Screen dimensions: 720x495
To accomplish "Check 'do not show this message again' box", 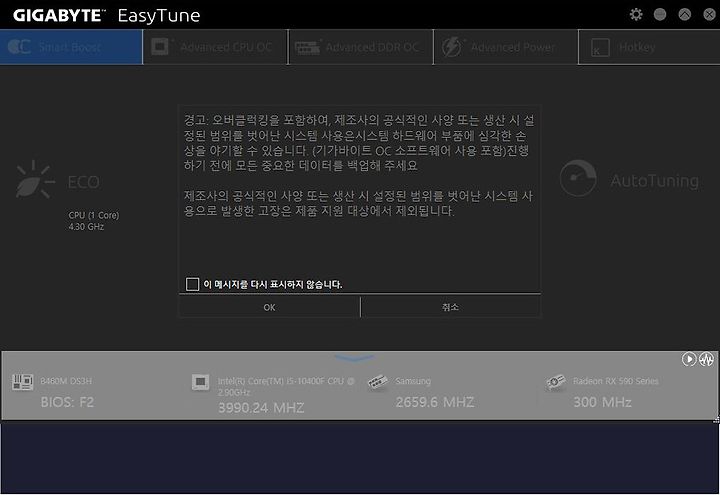I will point(192,284).
